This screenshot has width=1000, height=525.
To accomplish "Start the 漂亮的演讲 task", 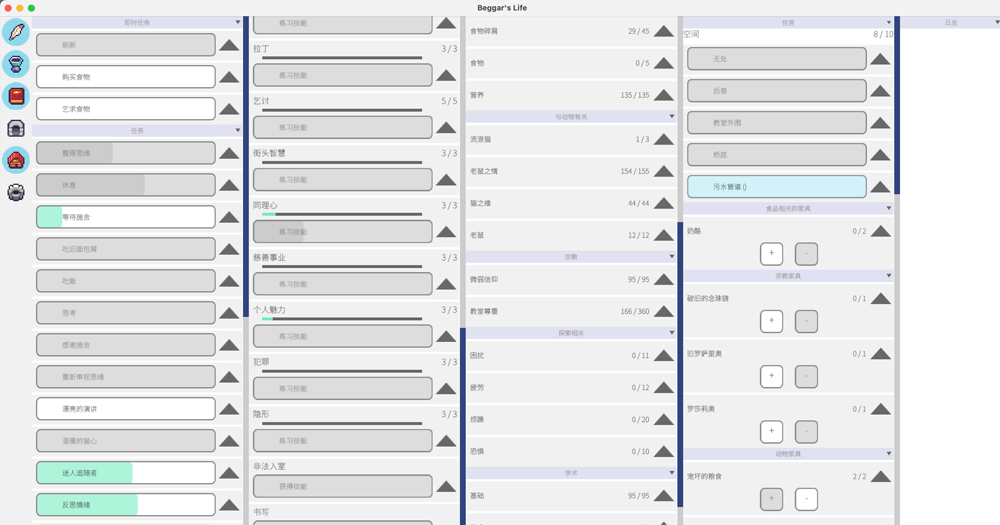I will click(126, 409).
